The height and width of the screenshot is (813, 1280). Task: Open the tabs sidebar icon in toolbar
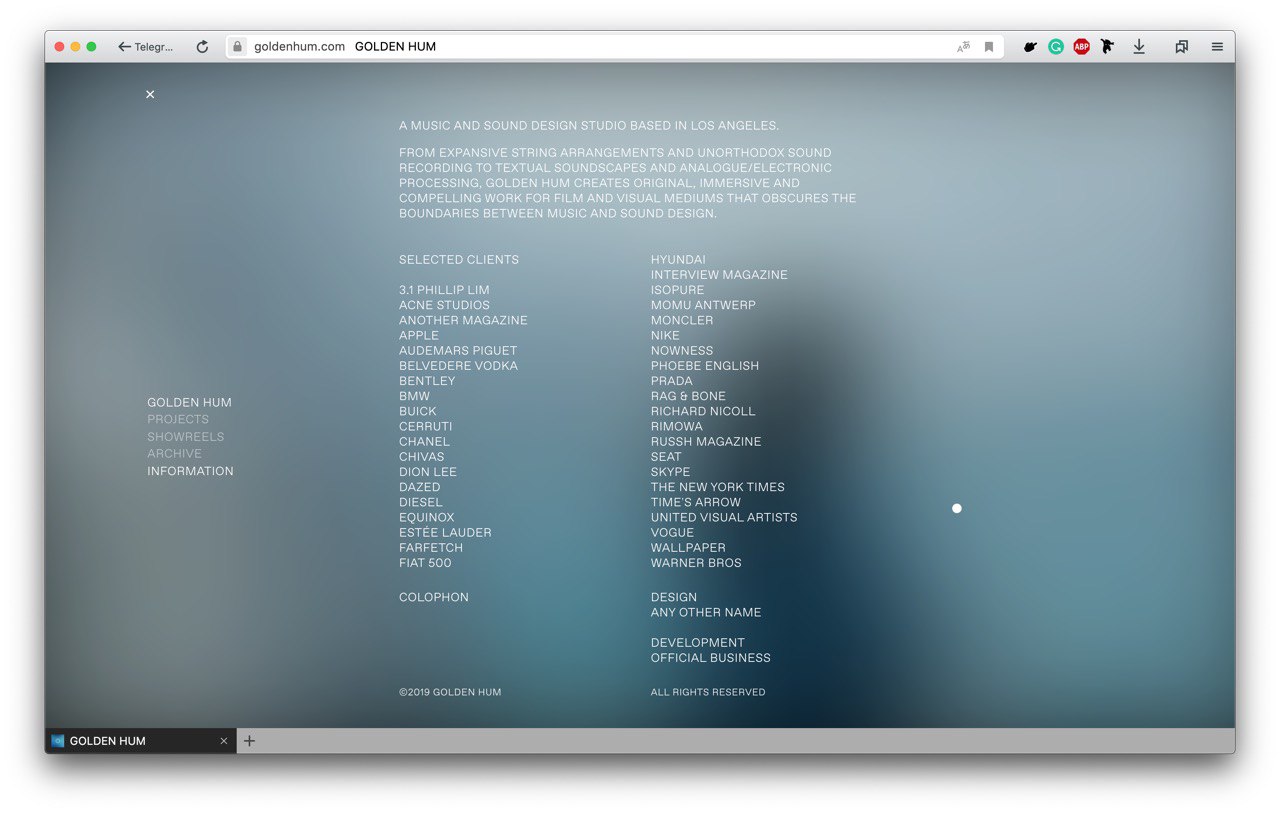point(1182,47)
